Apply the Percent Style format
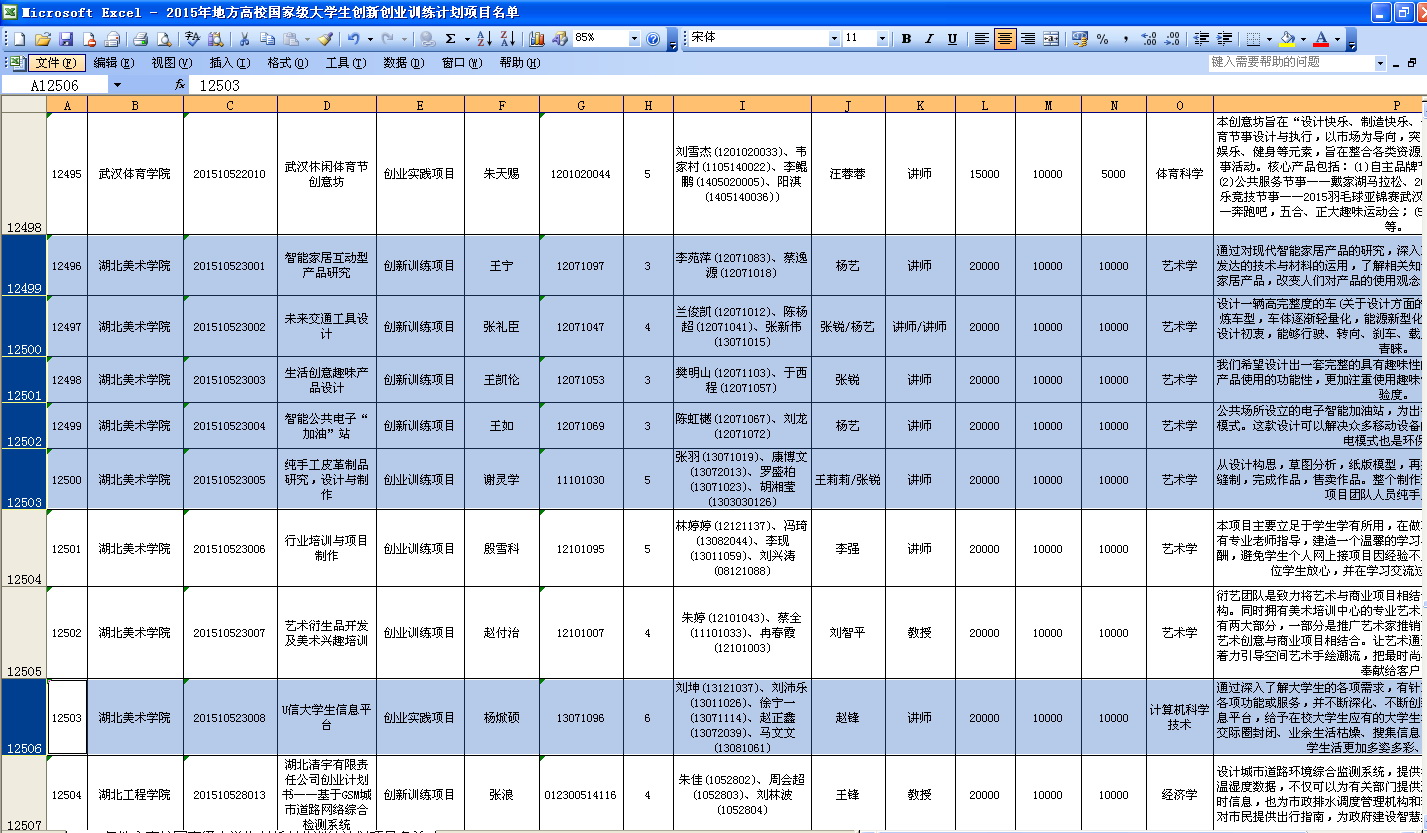 [1102, 39]
